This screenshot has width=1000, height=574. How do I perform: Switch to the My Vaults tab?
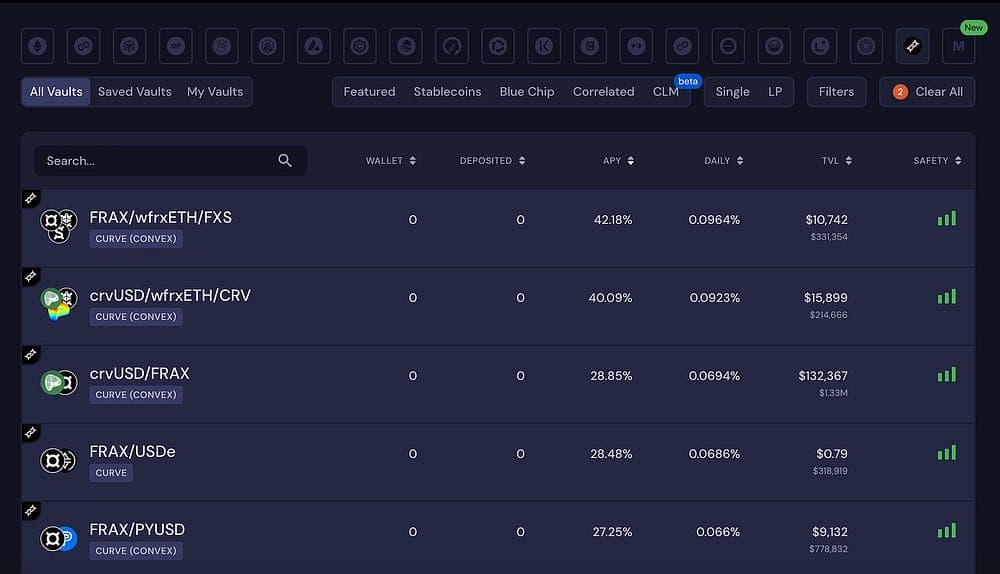[215, 92]
